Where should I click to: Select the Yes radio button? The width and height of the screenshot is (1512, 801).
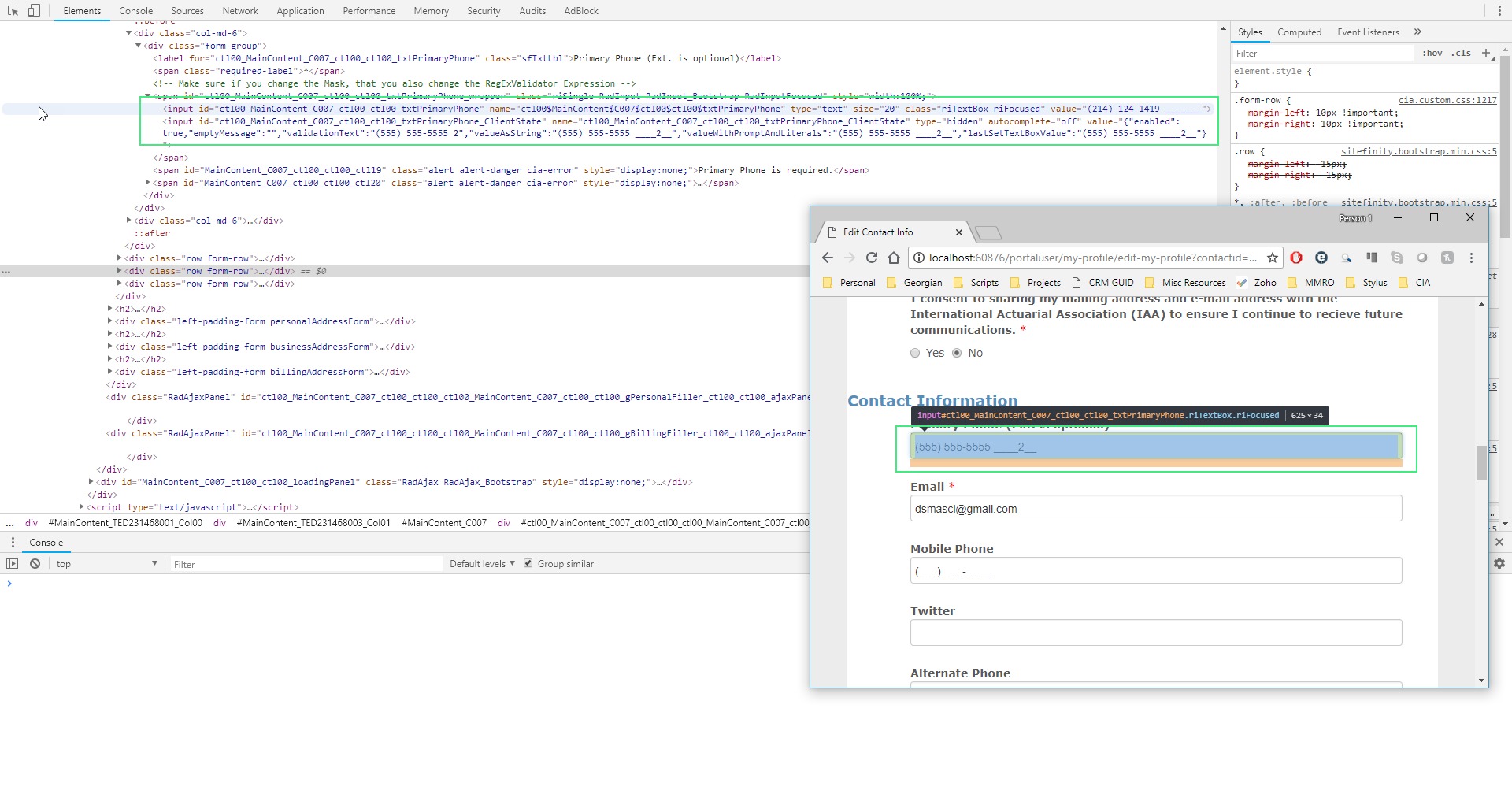tap(915, 353)
